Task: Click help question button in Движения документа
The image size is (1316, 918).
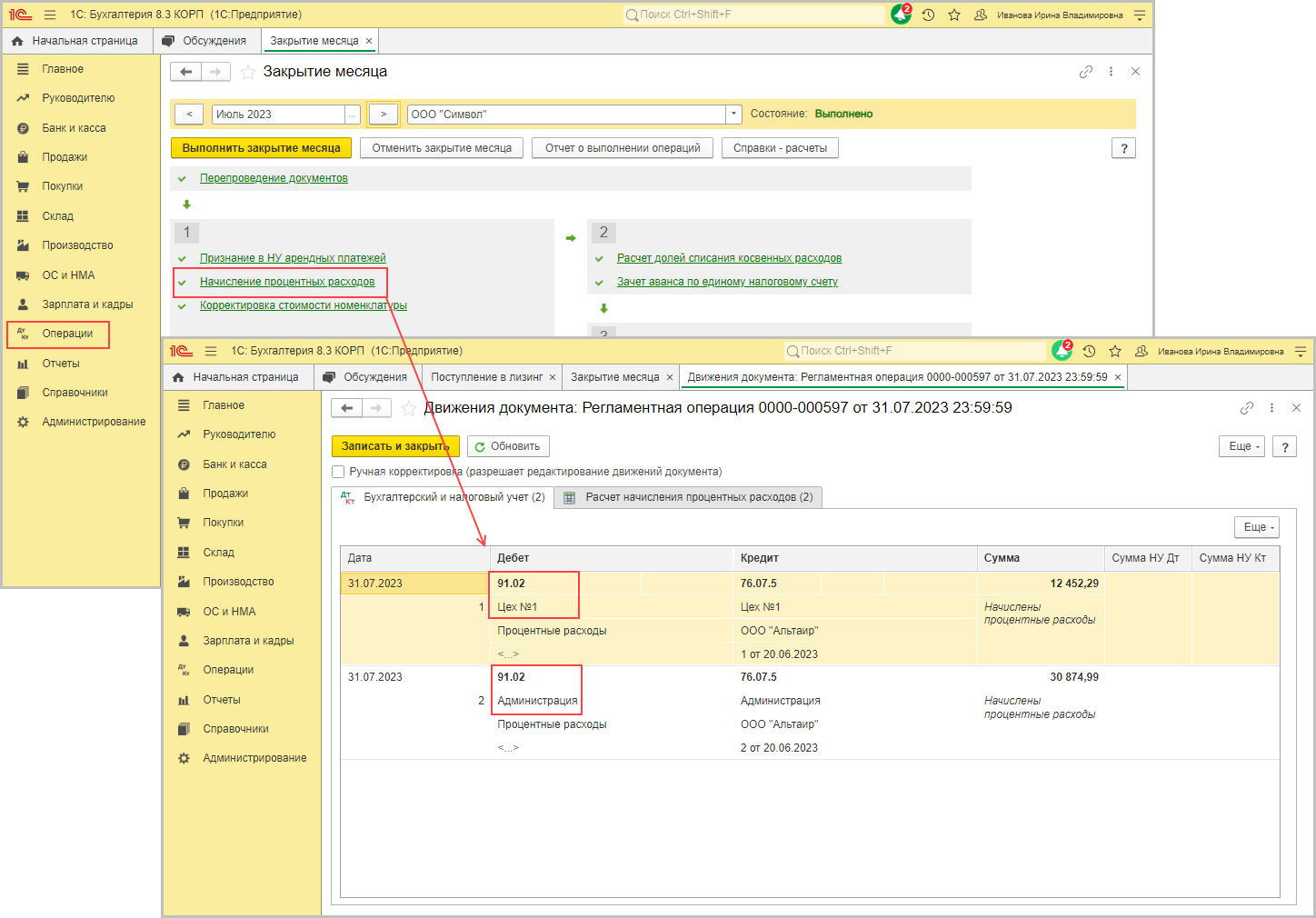Action: point(1285,446)
